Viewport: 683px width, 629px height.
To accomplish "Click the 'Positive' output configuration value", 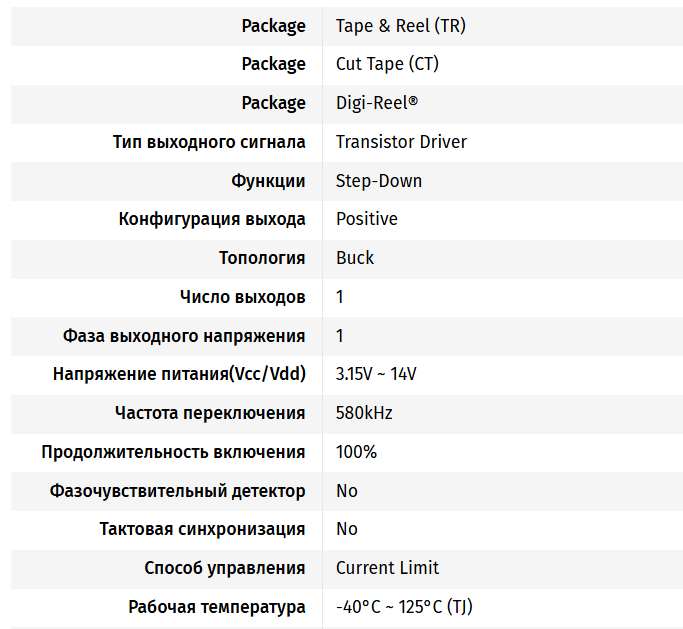I will (366, 219).
